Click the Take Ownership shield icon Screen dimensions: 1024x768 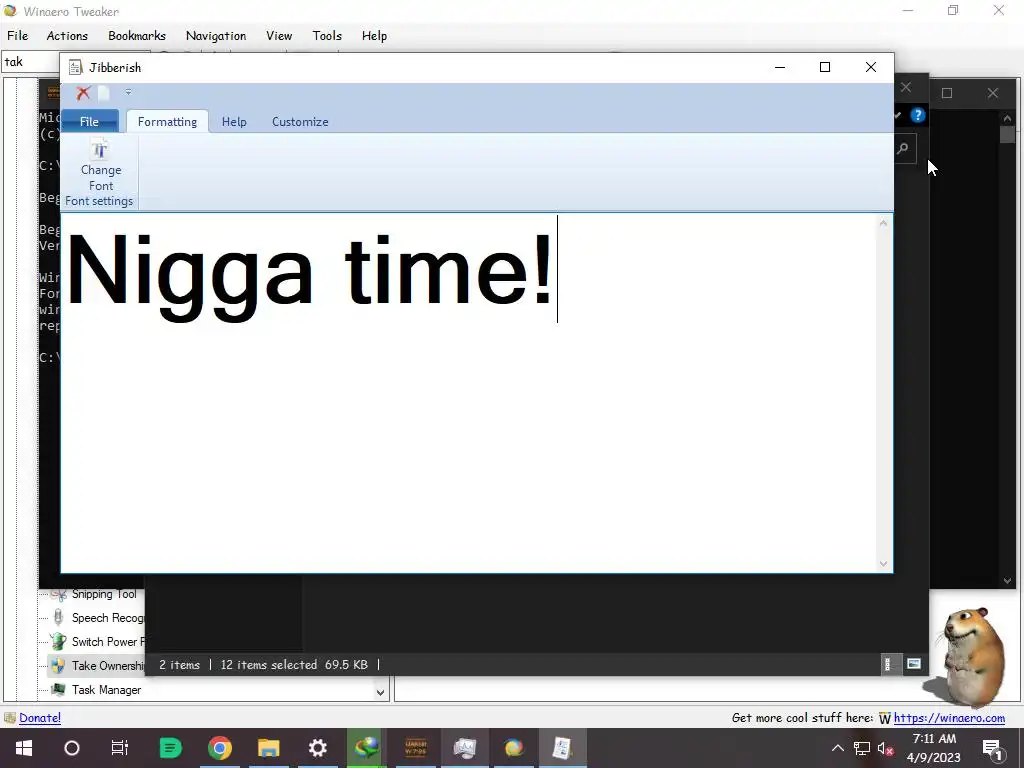pos(58,665)
